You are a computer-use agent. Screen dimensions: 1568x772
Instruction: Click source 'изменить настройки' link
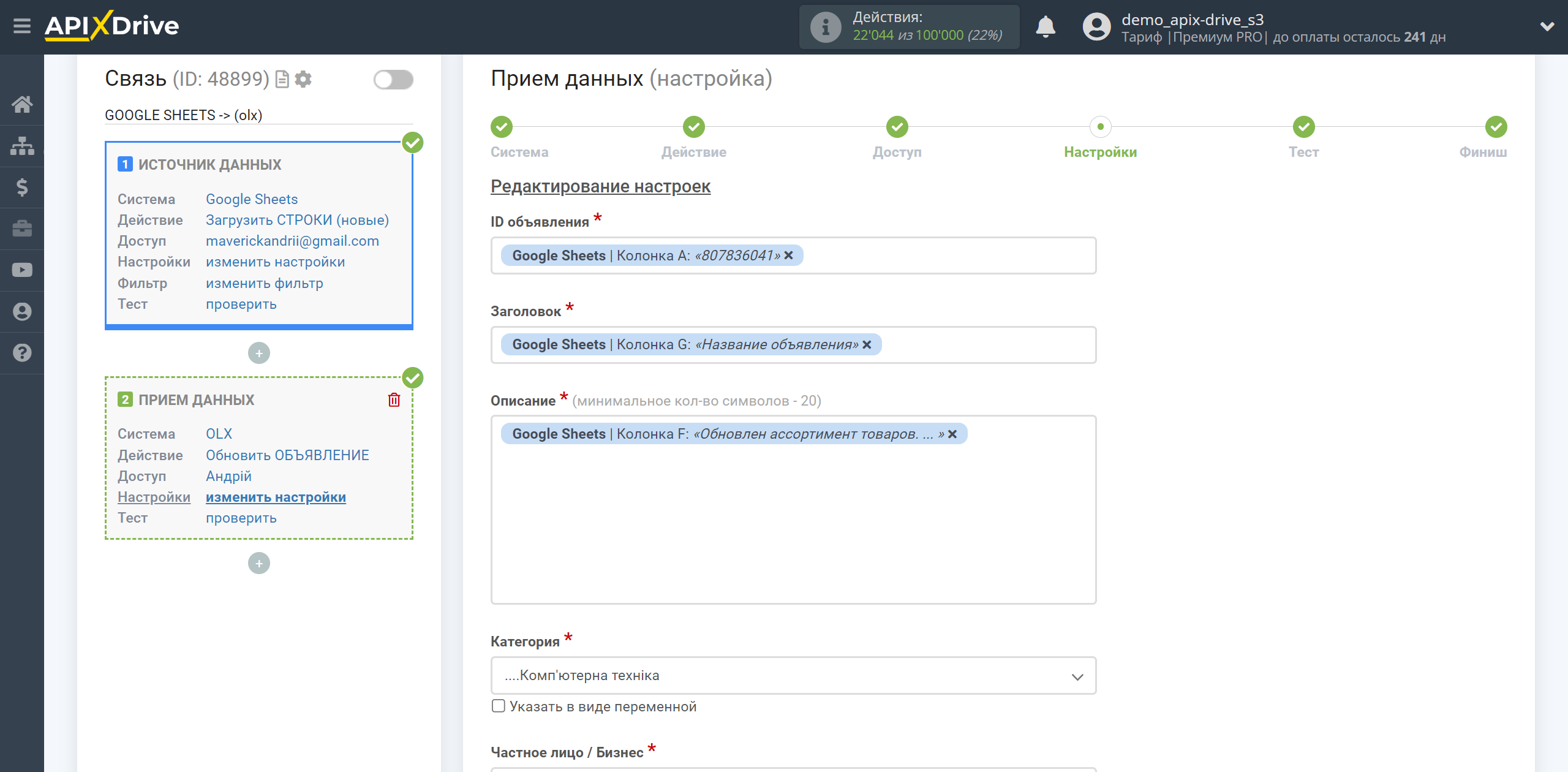coord(275,262)
